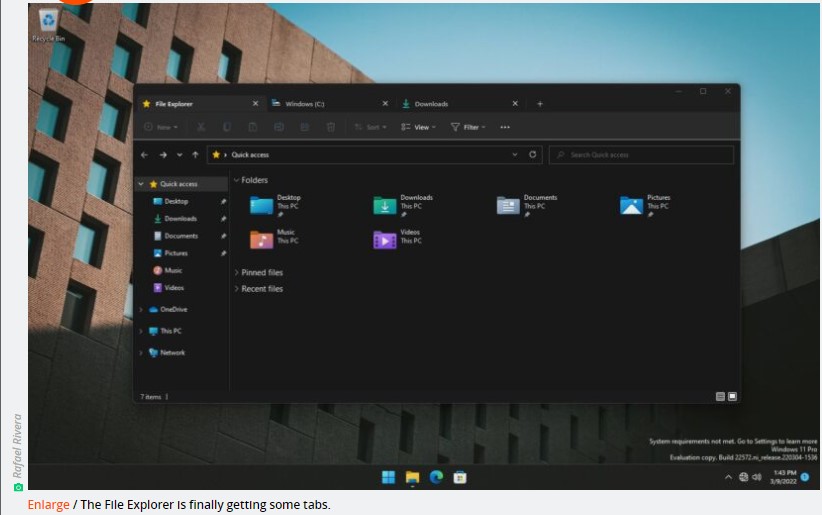
Task: Open recent locations chevron
Action: [x=180, y=155]
